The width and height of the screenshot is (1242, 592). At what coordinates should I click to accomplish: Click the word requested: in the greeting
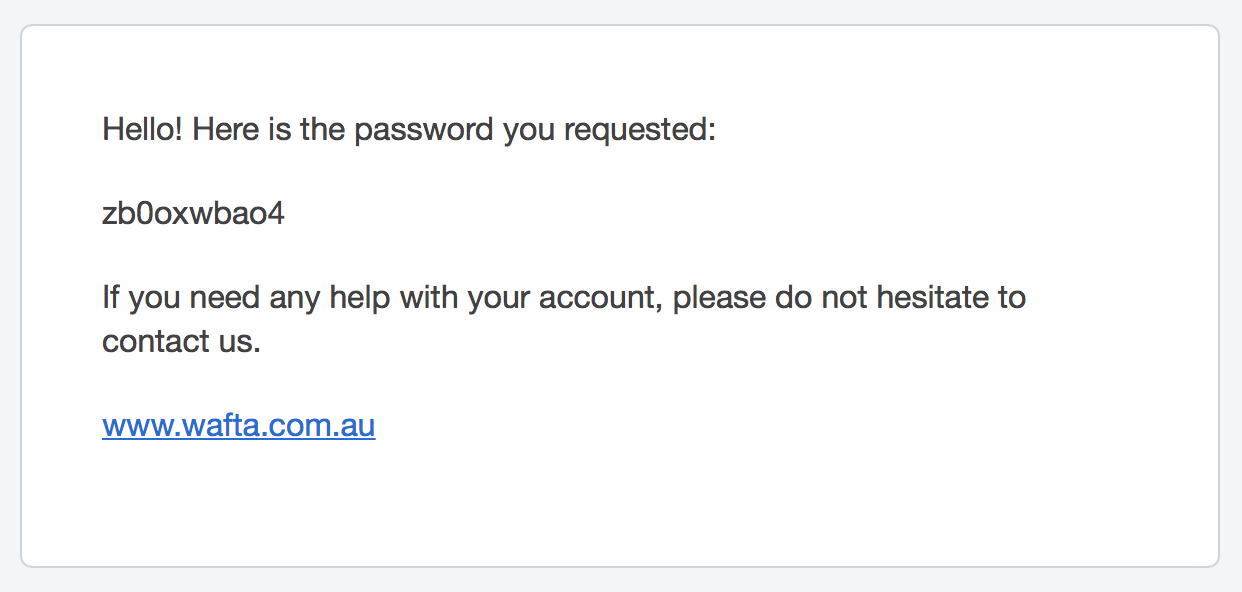tap(640, 130)
